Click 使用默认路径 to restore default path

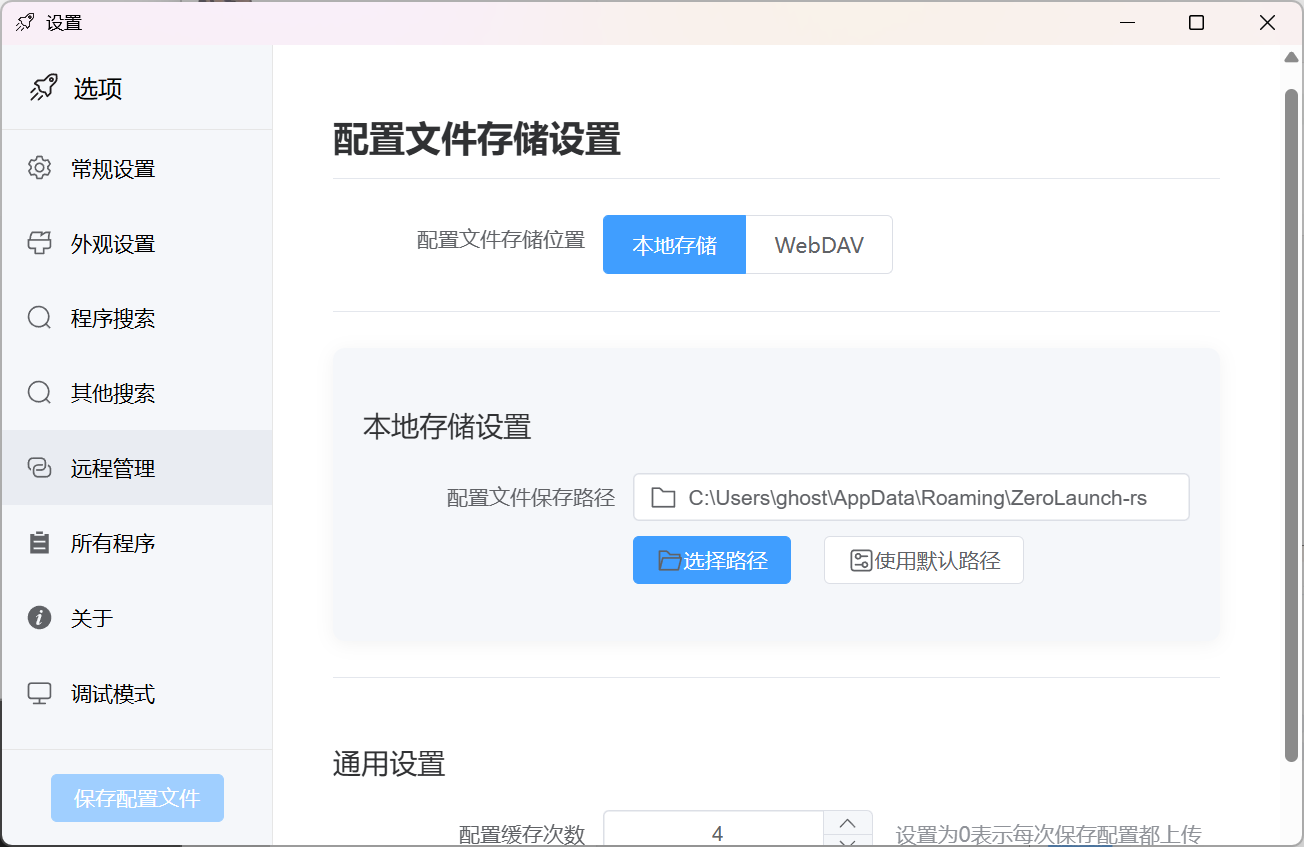[923, 560]
